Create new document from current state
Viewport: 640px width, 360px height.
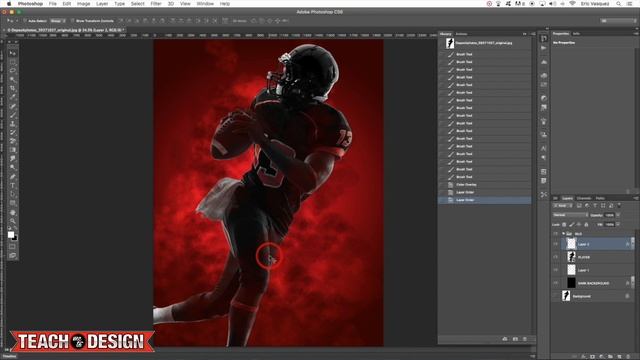pyautogui.click(x=505, y=339)
